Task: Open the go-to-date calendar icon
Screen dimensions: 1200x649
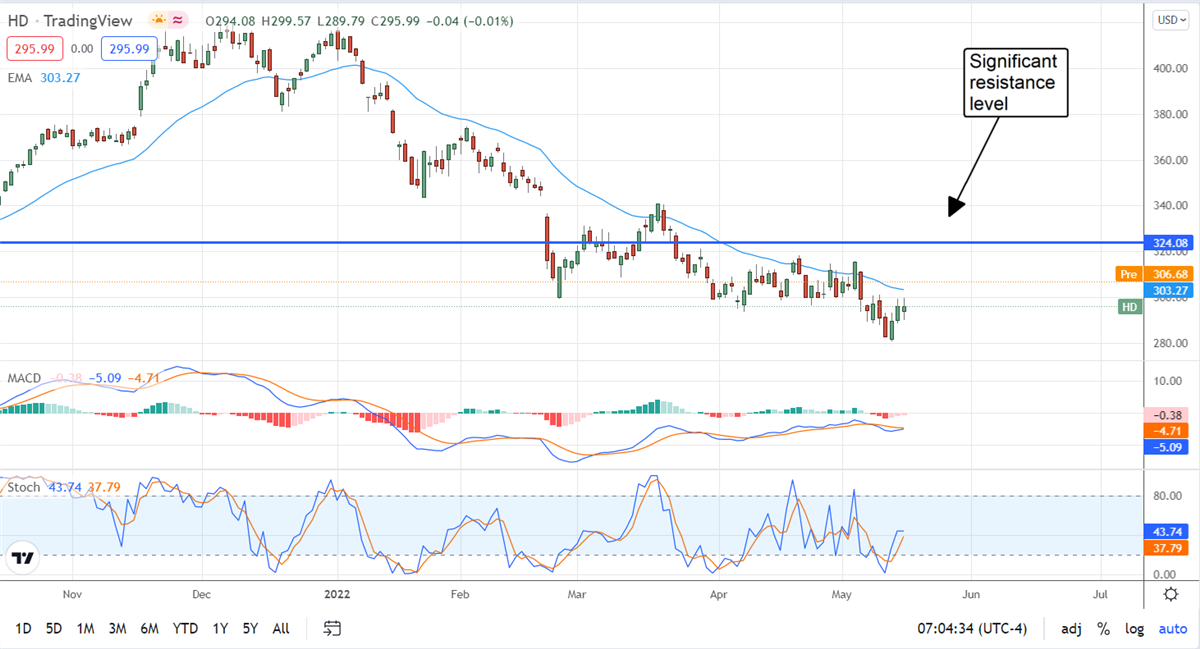Action: 333,628
